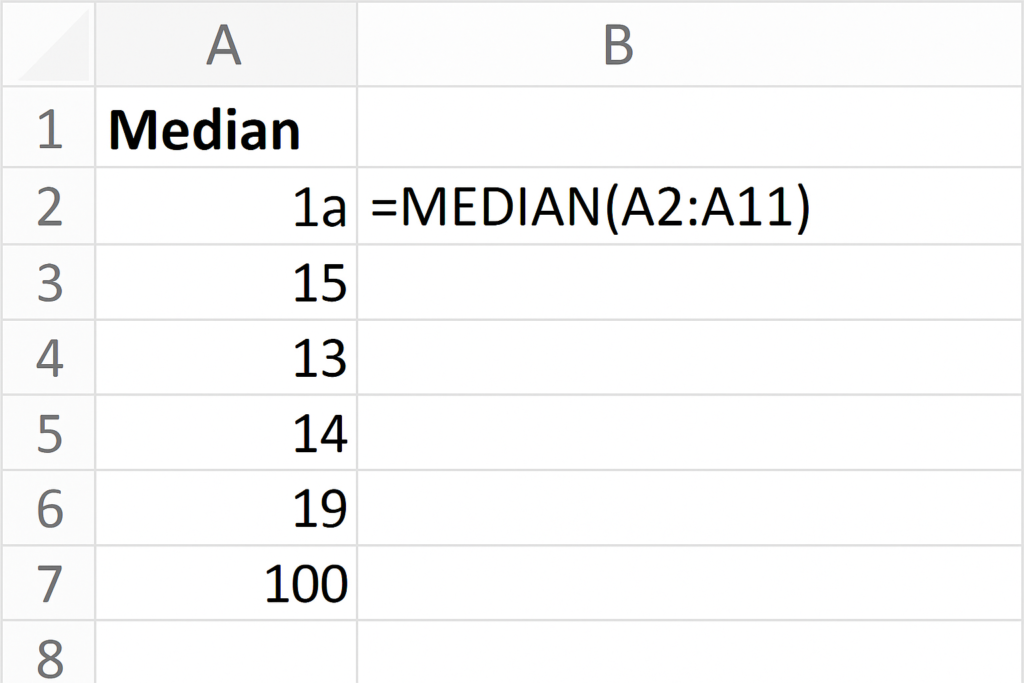This screenshot has width=1024, height=683.
Task: Select the cell containing 19
Action: 225,509
